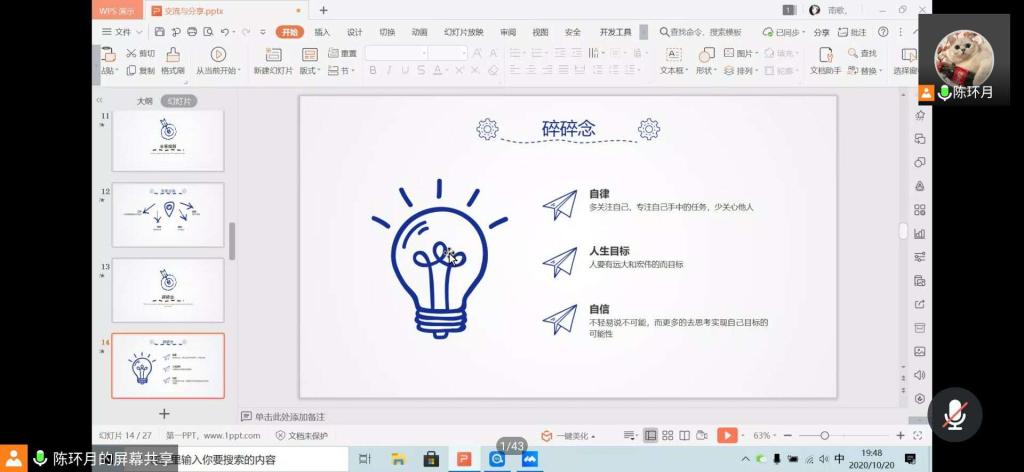Expand the 版式 layout dropdown

[x=311, y=71]
